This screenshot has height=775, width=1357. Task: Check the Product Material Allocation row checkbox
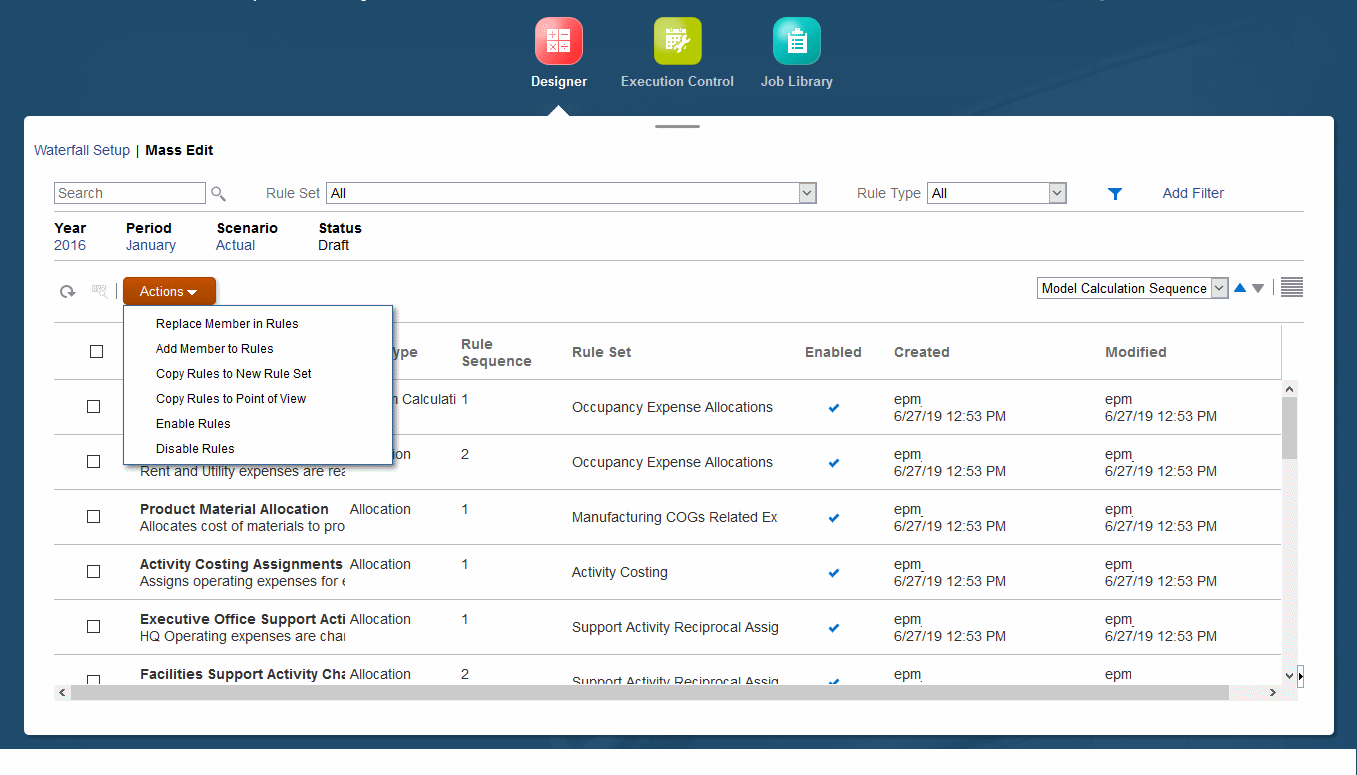[93, 517]
